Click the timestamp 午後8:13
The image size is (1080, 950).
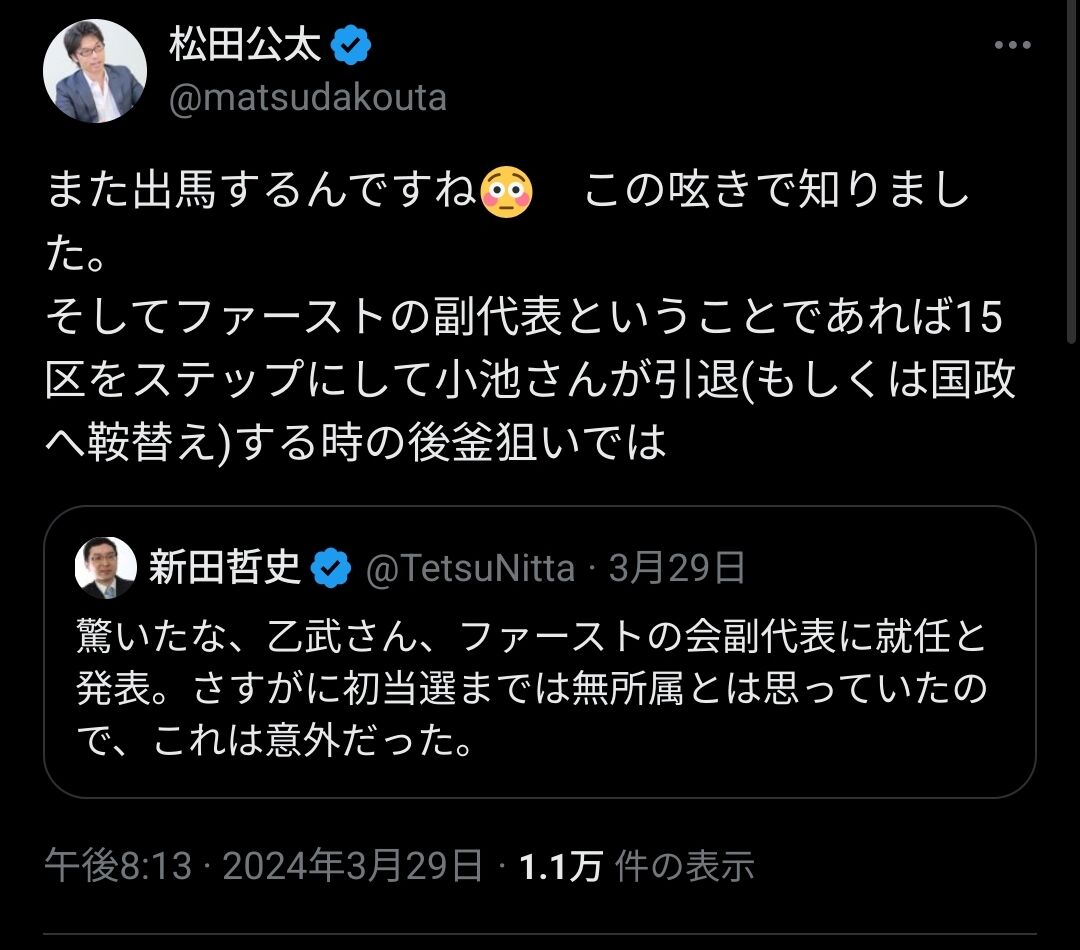coord(118,867)
